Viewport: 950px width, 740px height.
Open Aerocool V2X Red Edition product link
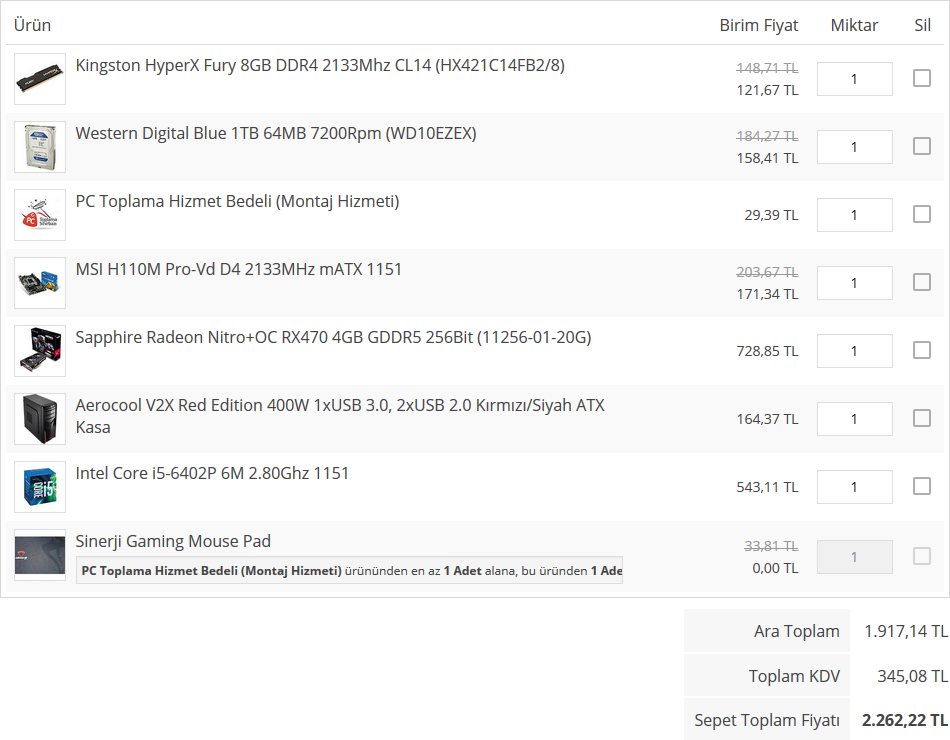click(x=340, y=416)
